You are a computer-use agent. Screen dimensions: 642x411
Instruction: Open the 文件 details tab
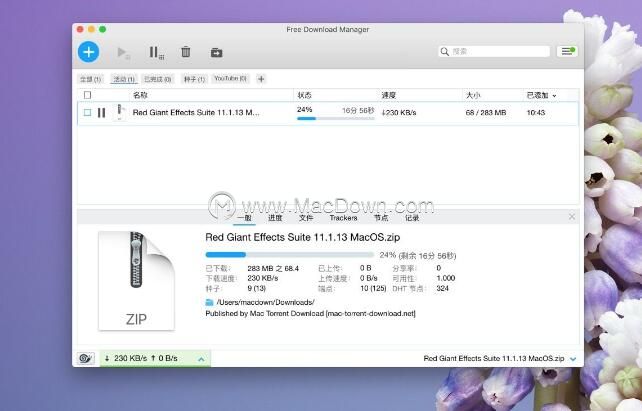(306, 218)
